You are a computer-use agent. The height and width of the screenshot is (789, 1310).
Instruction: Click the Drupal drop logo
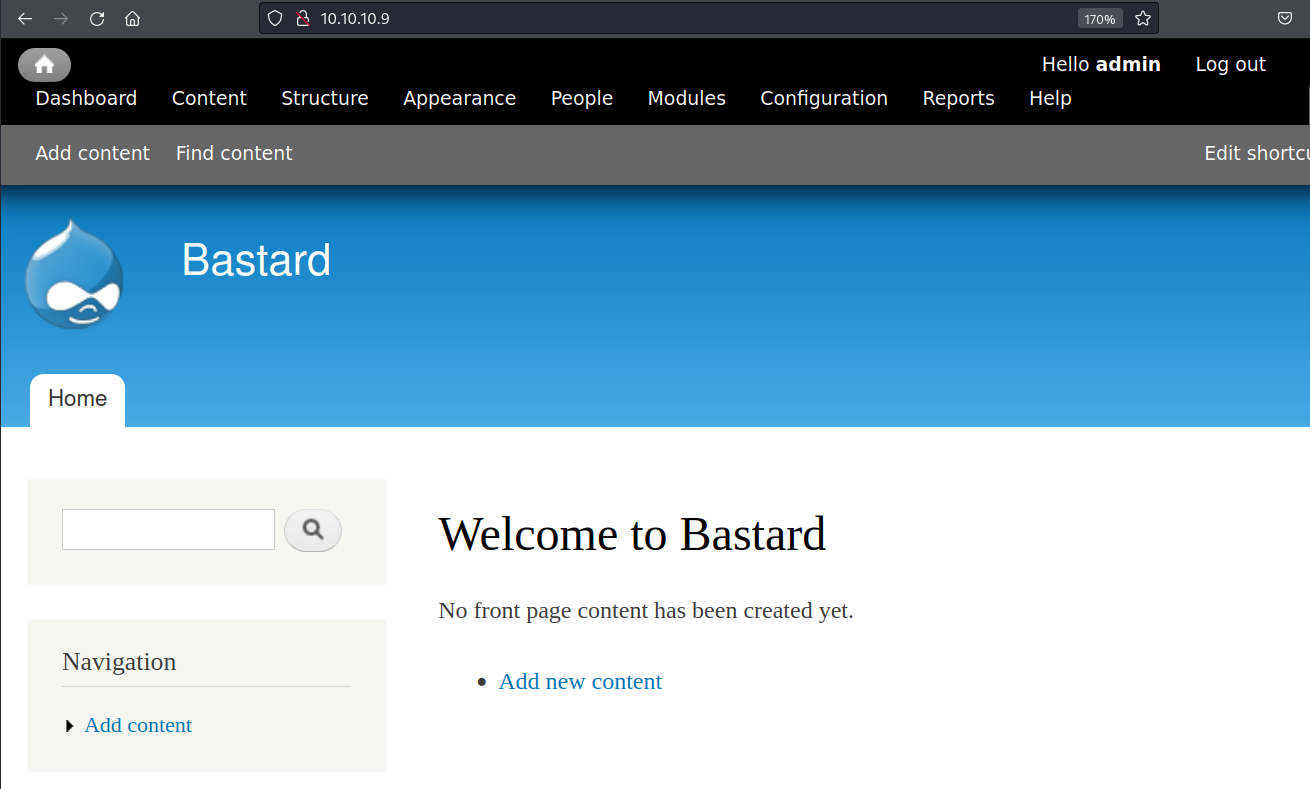pos(74,275)
